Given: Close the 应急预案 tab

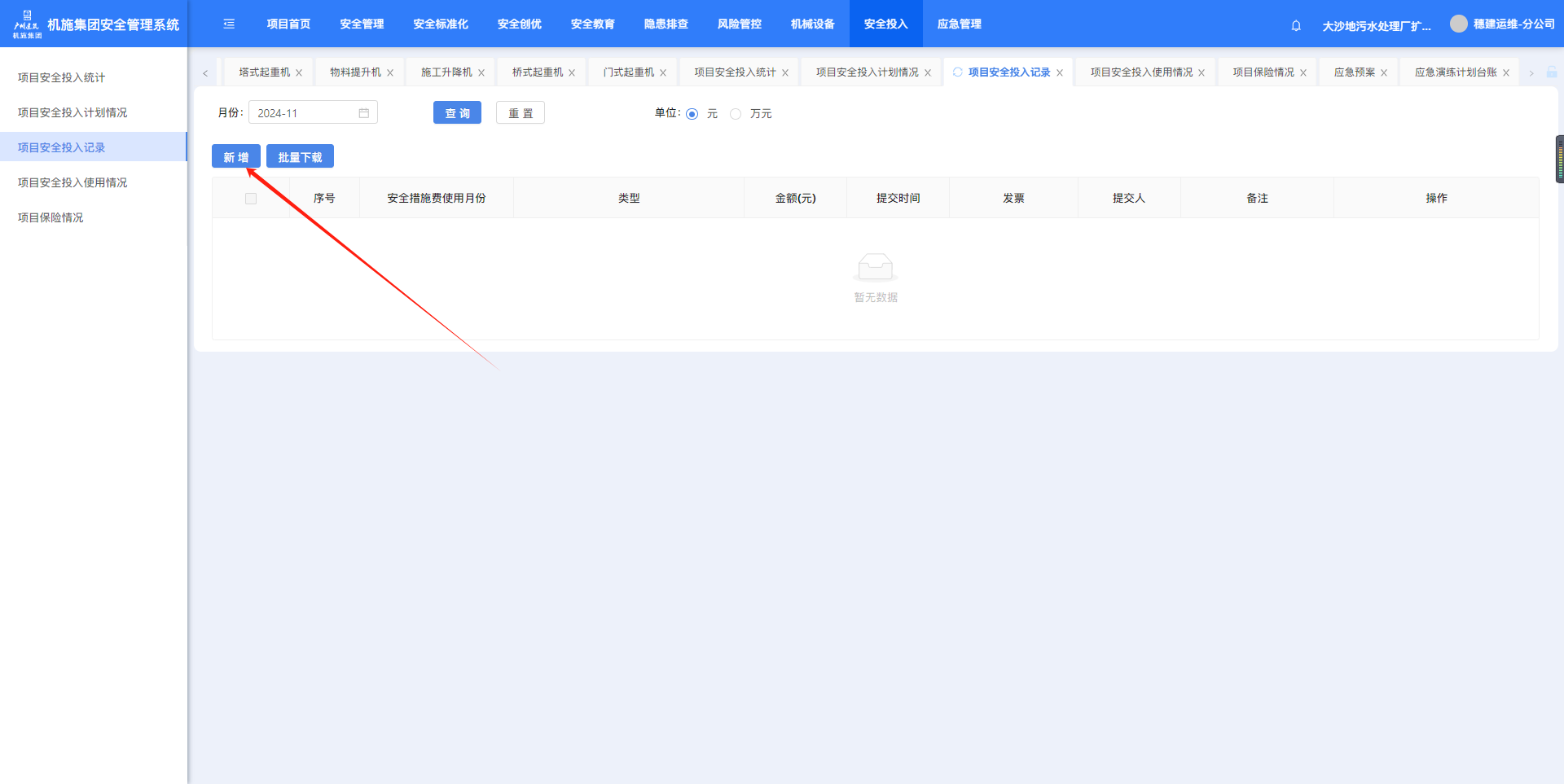Looking at the screenshot, I should tap(1384, 73).
